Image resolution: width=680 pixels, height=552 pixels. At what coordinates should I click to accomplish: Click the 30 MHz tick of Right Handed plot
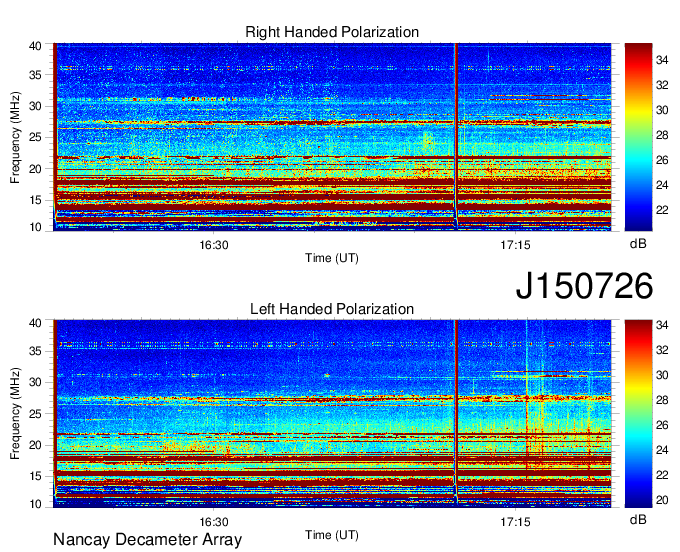coord(35,106)
